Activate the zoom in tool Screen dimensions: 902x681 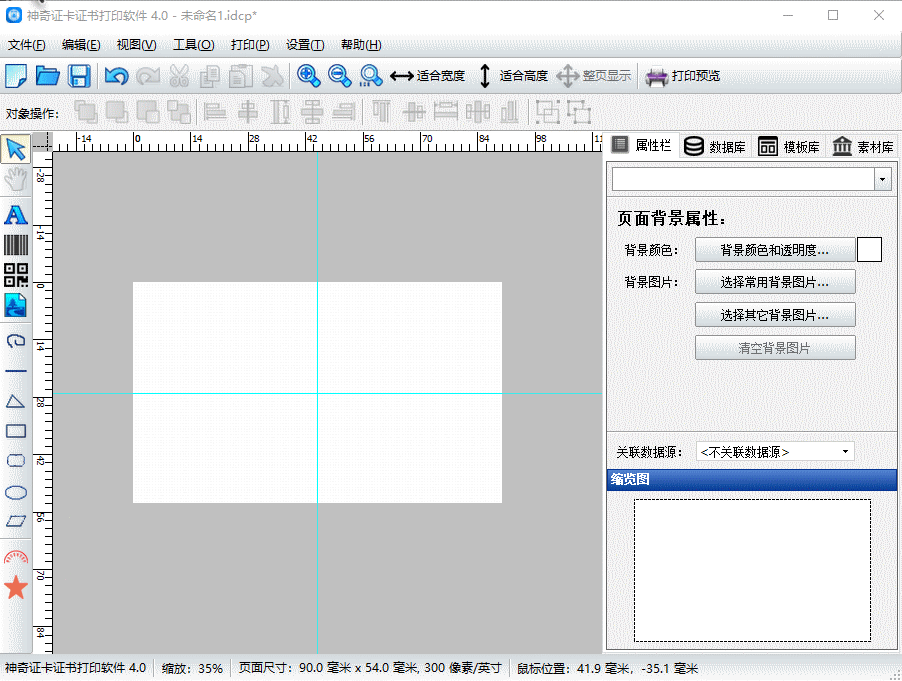tap(309, 75)
